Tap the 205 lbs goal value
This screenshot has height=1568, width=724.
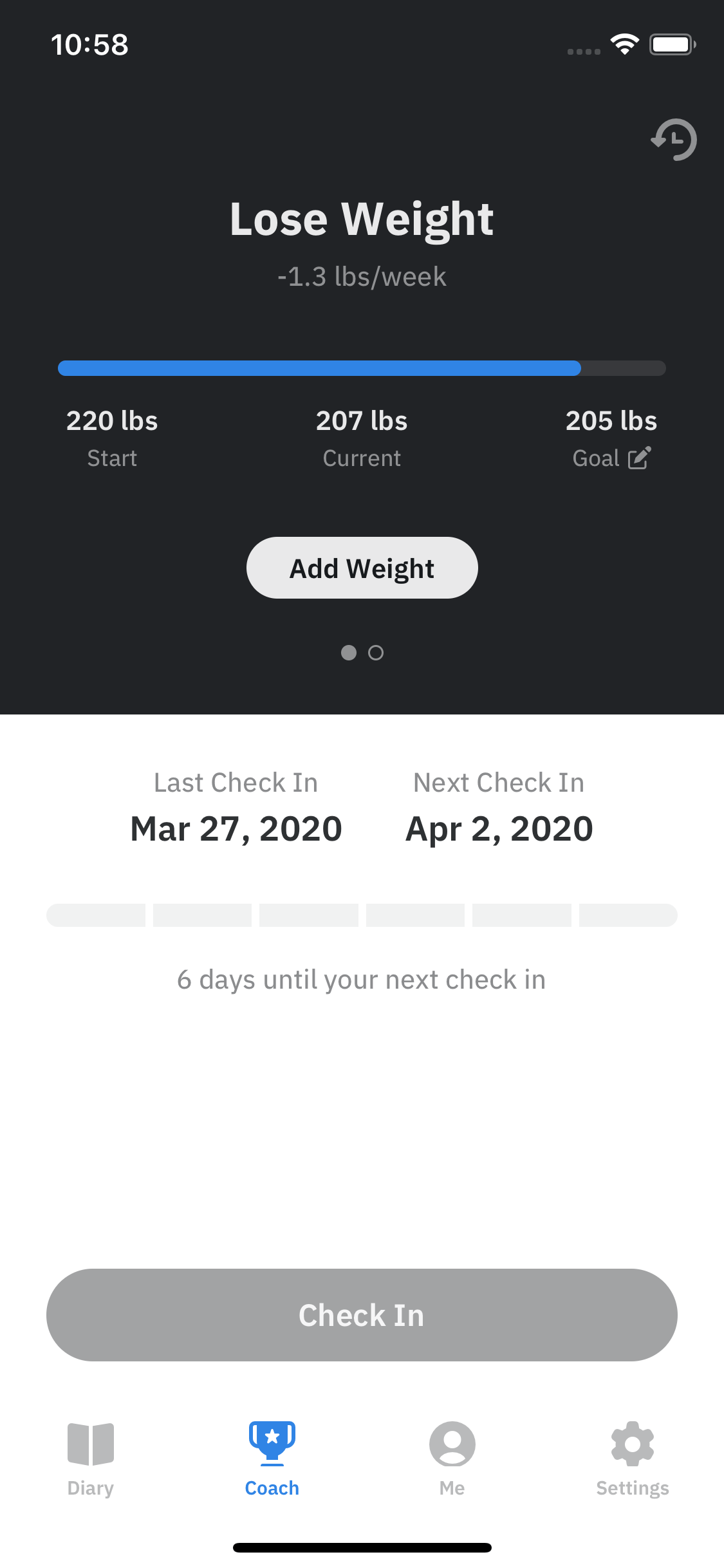pos(611,421)
